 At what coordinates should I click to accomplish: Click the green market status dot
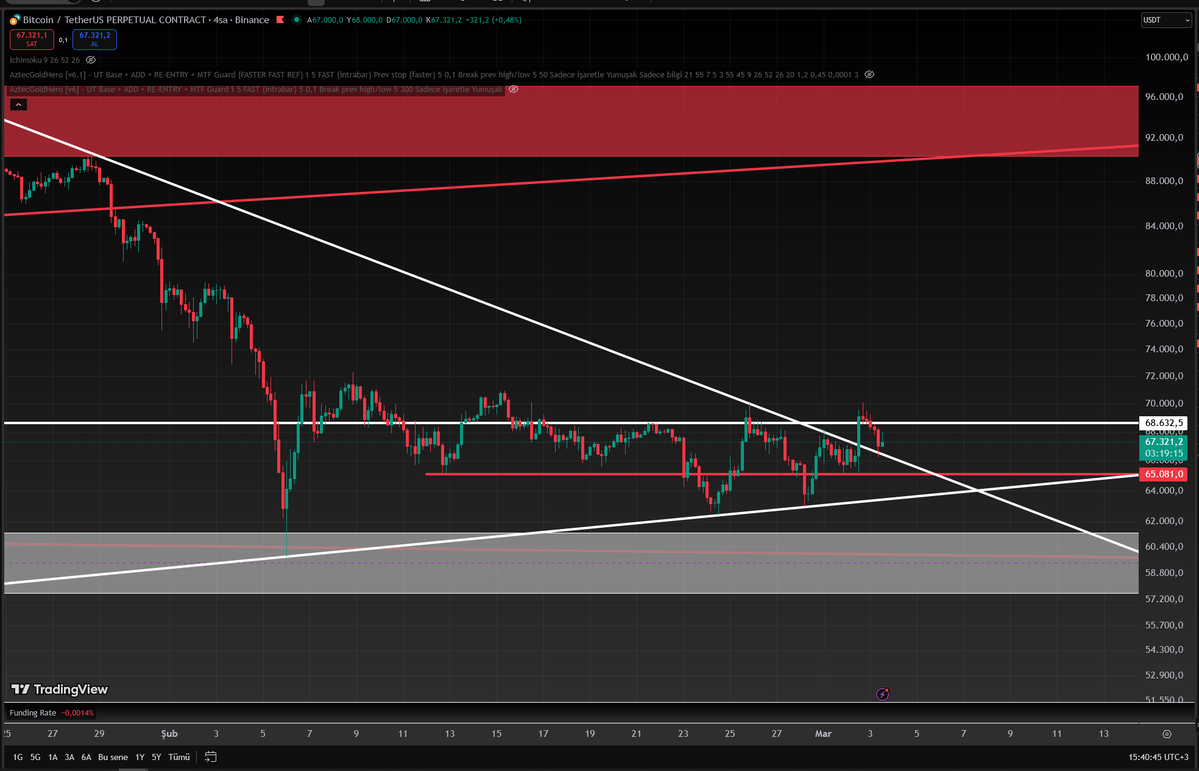[x=297, y=20]
